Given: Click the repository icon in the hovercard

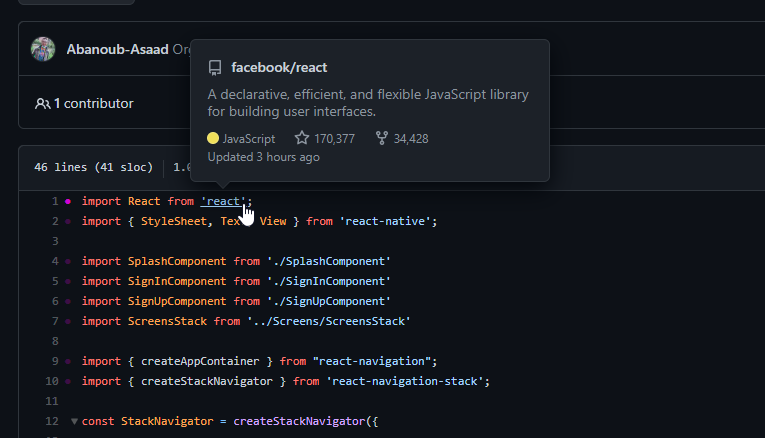Looking at the screenshot, I should pos(214,68).
